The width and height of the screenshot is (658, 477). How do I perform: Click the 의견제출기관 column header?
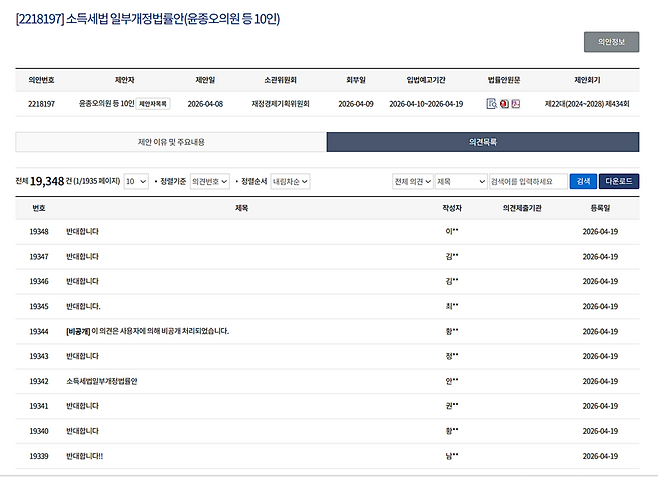522,208
